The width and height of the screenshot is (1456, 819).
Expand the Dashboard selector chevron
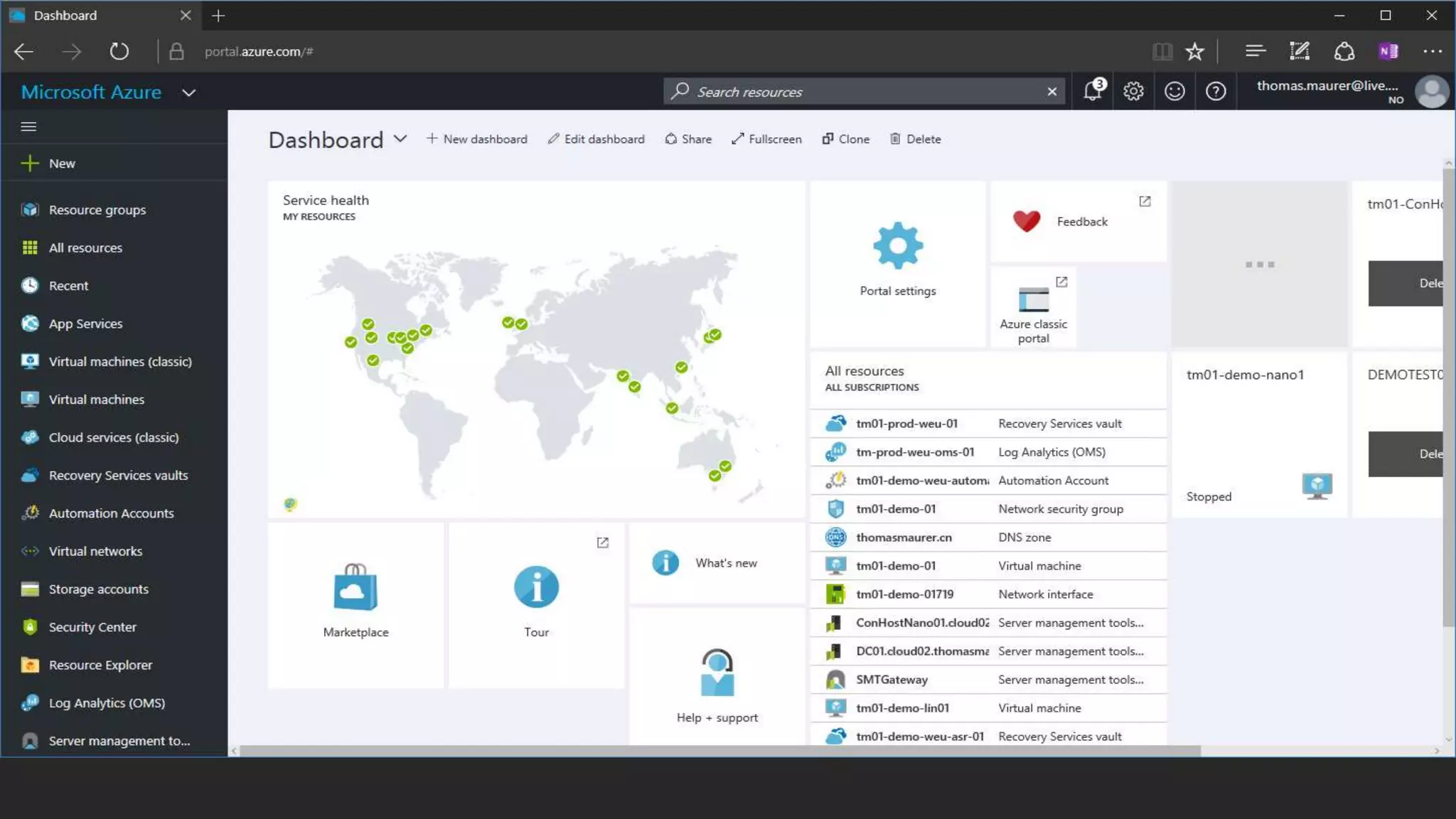point(400,139)
